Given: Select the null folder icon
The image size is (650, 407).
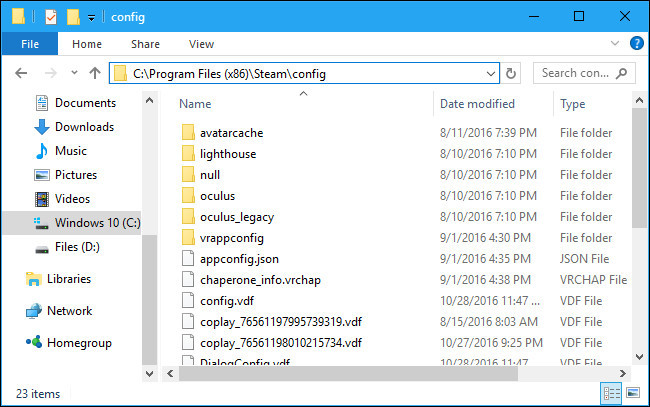Looking at the screenshot, I should pos(188,174).
